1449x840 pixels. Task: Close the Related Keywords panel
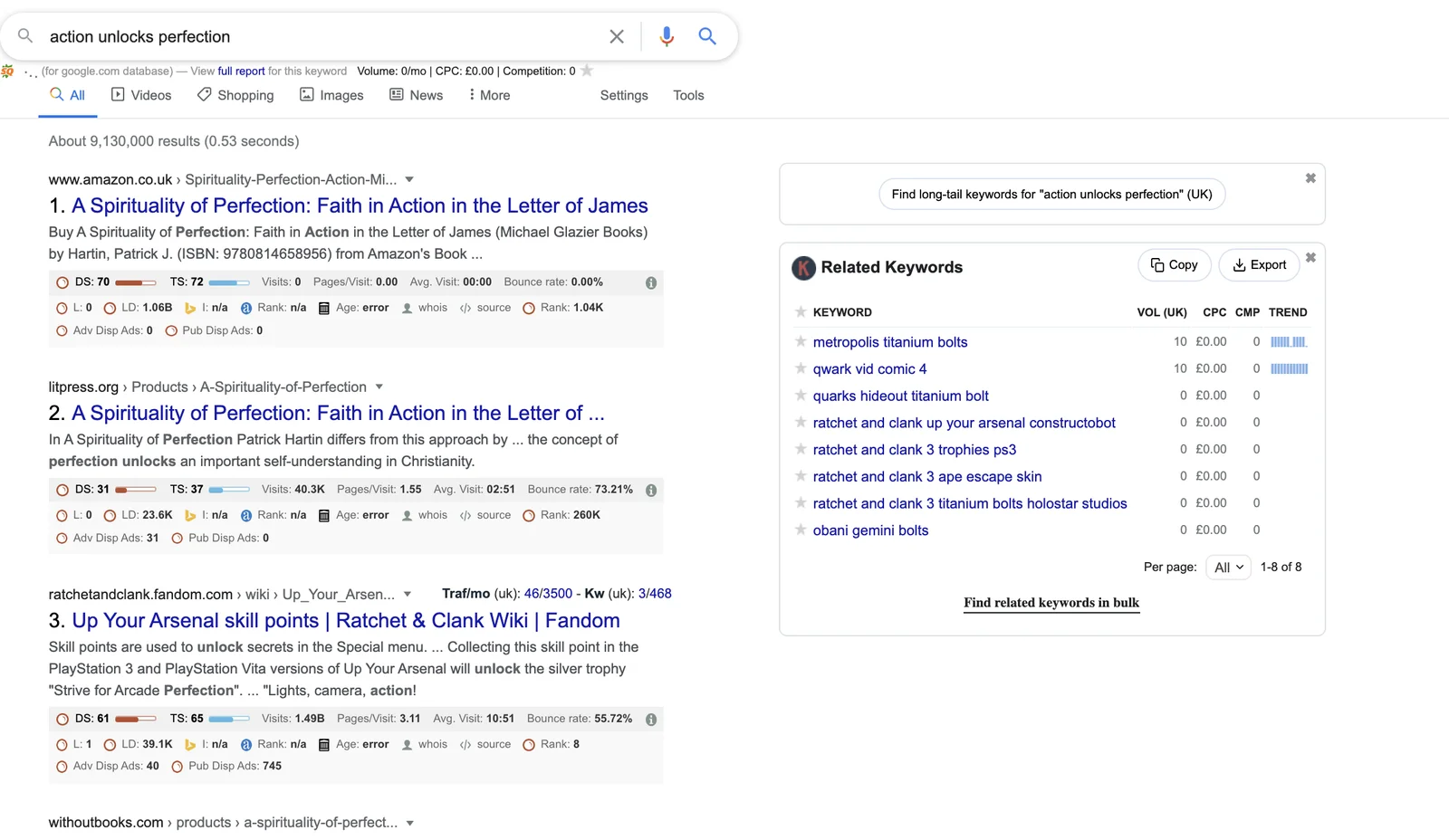(x=1310, y=258)
